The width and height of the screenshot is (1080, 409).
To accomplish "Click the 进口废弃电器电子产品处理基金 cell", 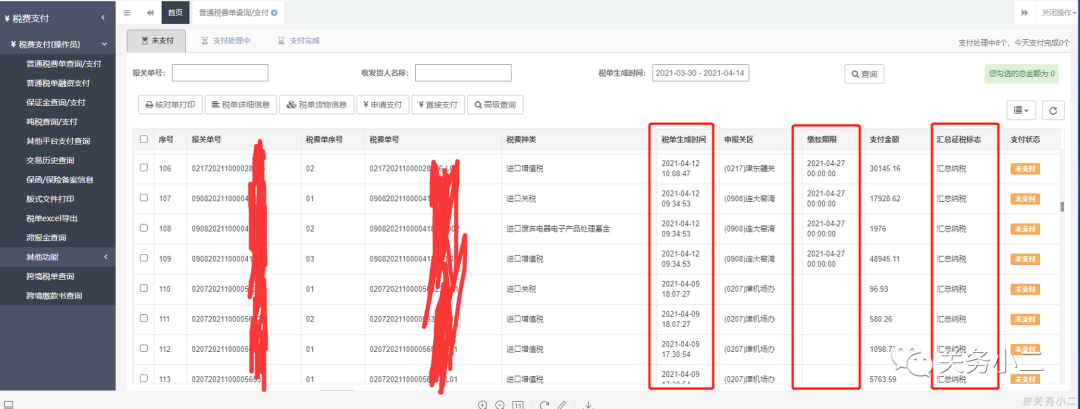I will click(x=558, y=229).
